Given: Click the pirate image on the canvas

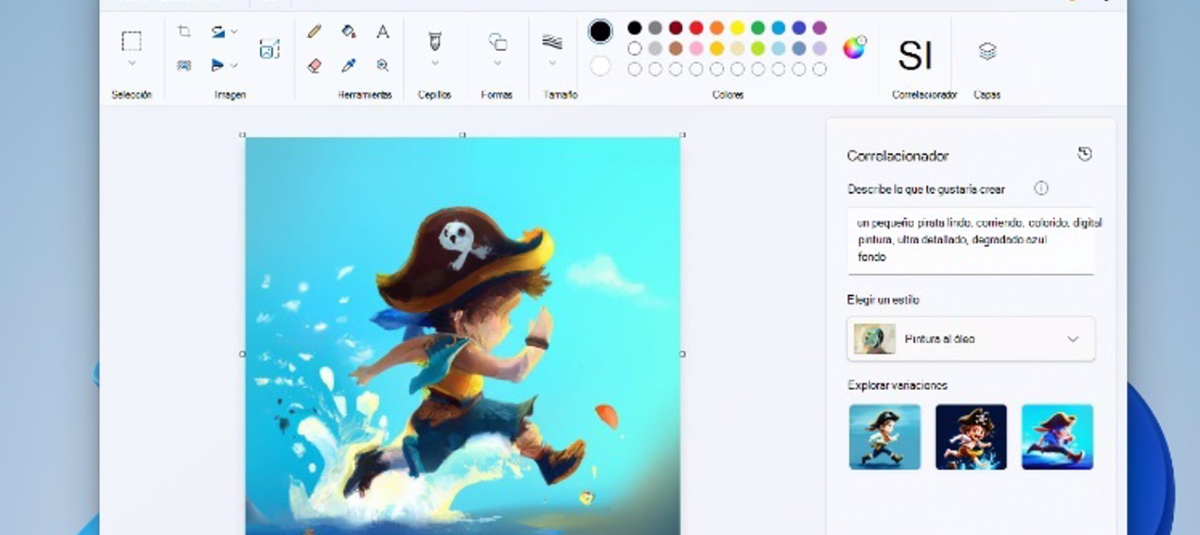Looking at the screenshot, I should pyautogui.click(x=463, y=336).
